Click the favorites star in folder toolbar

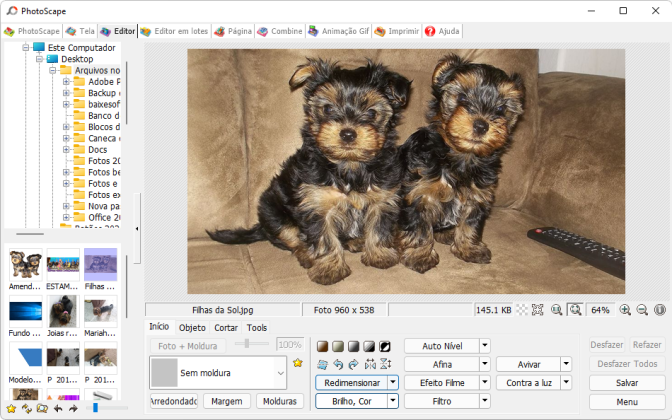pyautogui.click(x=11, y=408)
